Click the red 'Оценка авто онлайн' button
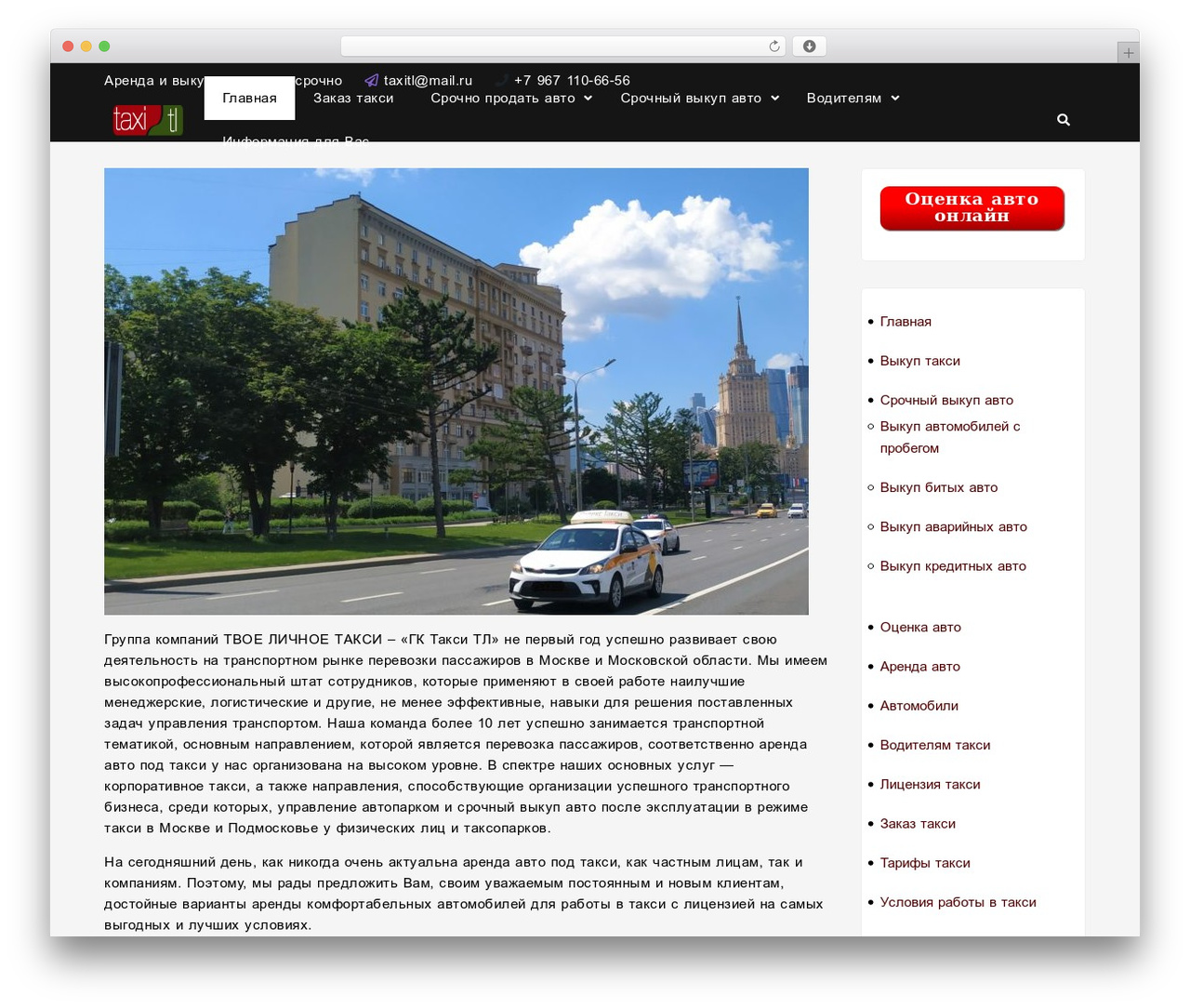The image size is (1190, 1008). pos(972,207)
